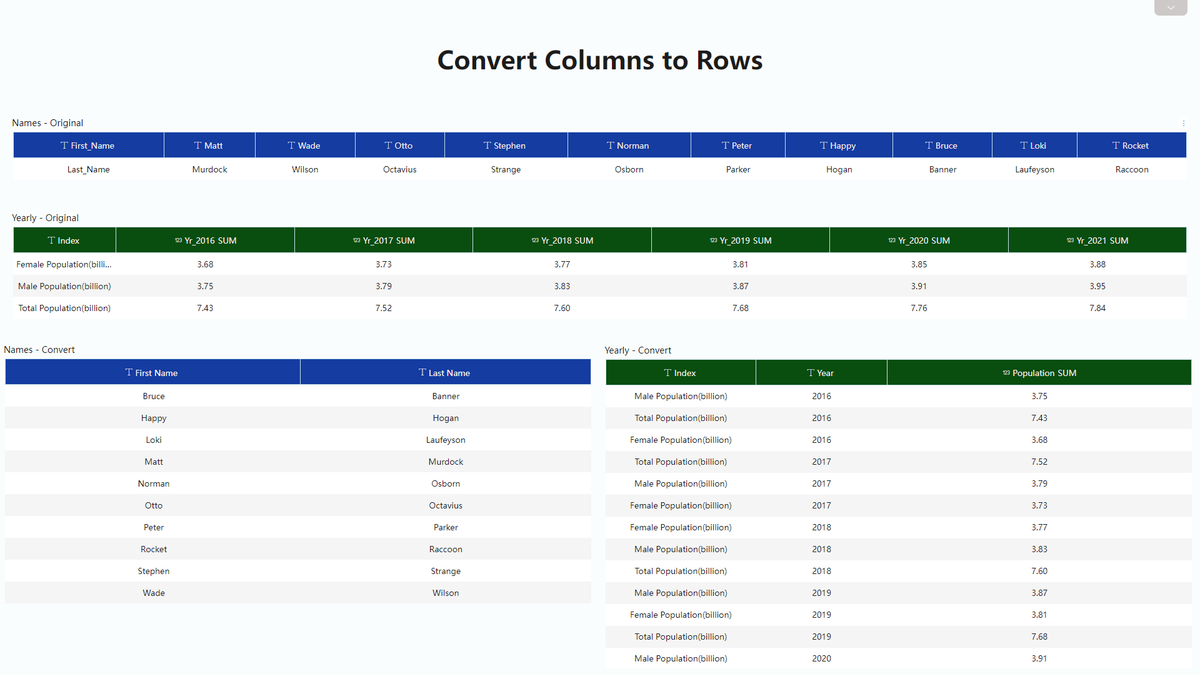1200x674 pixels.
Task: Click the 3.91 value in Yearly - Convert
Action: (x=1039, y=659)
